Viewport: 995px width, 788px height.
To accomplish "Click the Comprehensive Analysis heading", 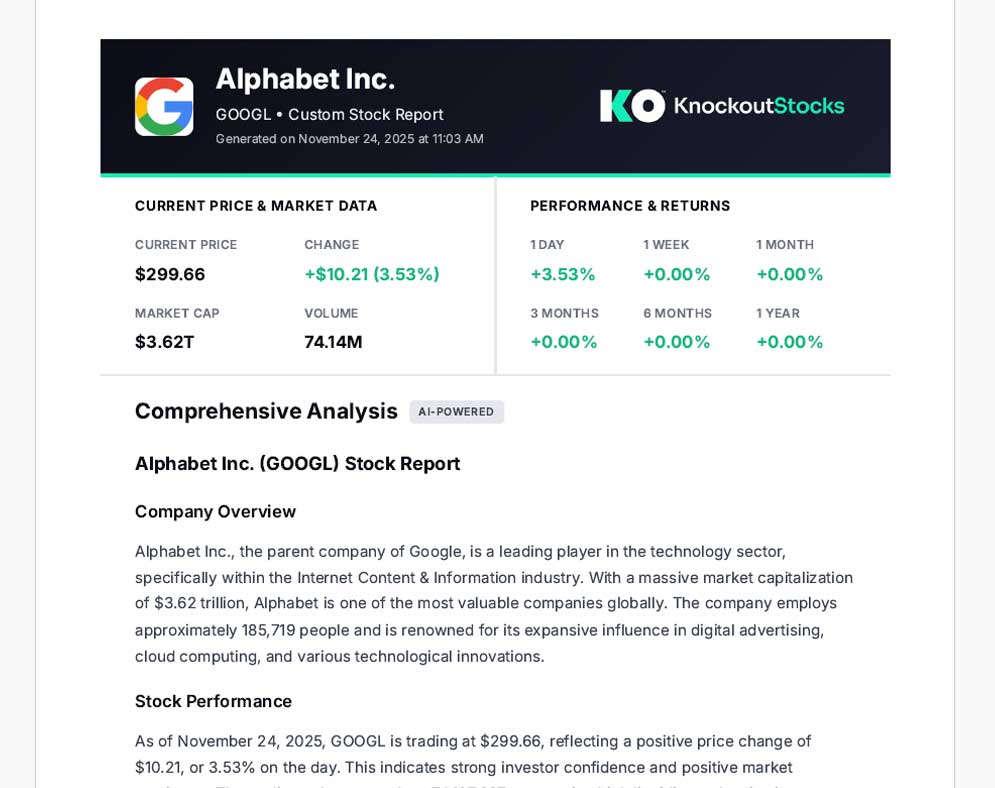I will coord(266,411).
